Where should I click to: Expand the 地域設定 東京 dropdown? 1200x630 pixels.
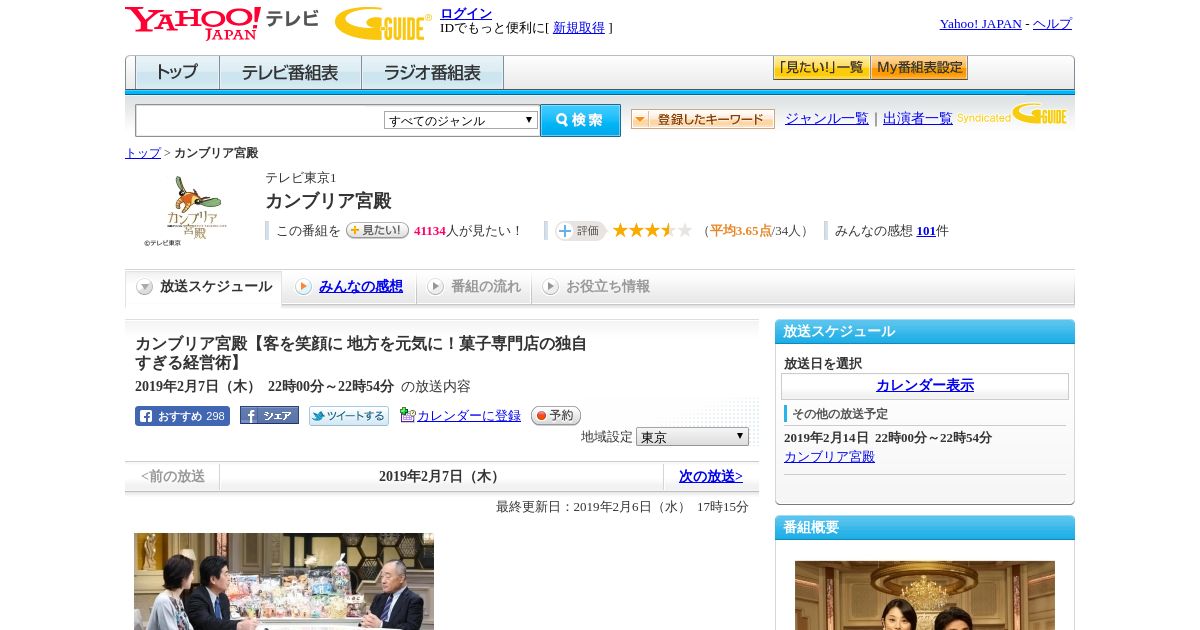(692, 437)
